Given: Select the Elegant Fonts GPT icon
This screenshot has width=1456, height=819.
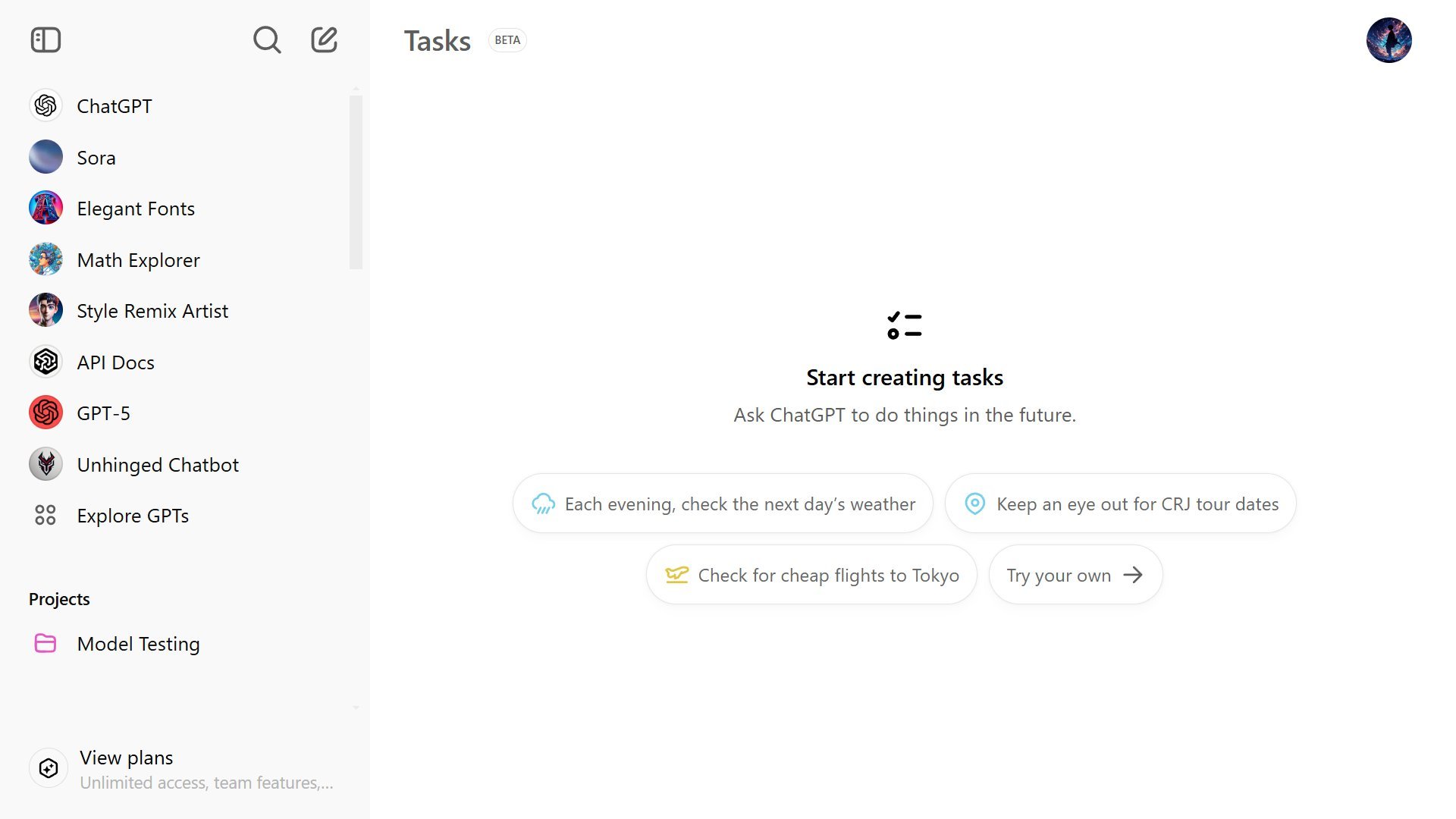Looking at the screenshot, I should [45, 209].
